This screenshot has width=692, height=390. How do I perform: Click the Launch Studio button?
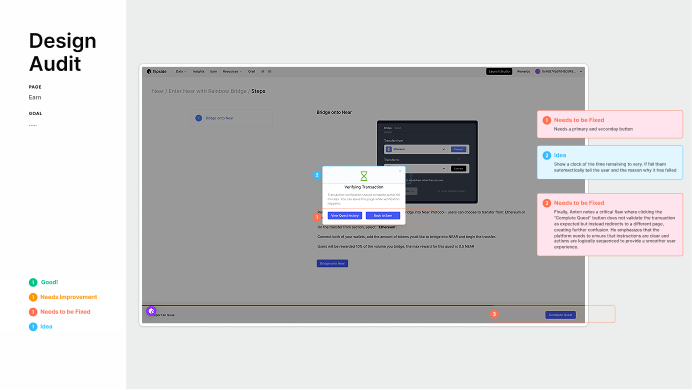[499, 71]
